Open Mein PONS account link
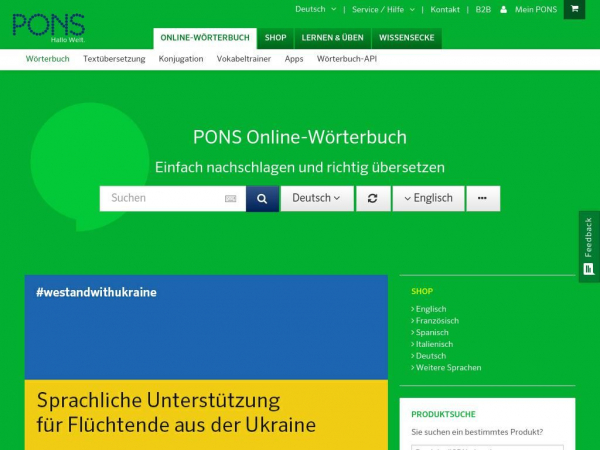 (536, 10)
